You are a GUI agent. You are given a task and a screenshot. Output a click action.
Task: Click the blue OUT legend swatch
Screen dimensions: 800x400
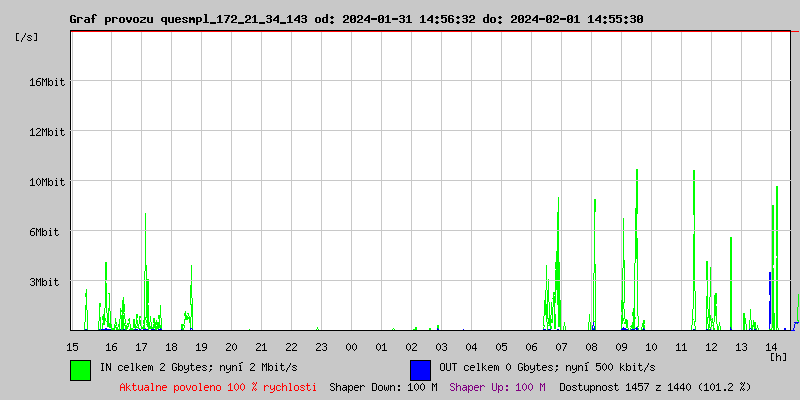[420, 369]
